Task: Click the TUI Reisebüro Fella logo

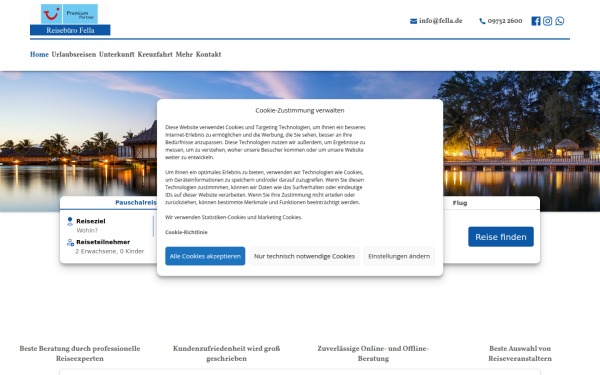Action: (x=70, y=20)
